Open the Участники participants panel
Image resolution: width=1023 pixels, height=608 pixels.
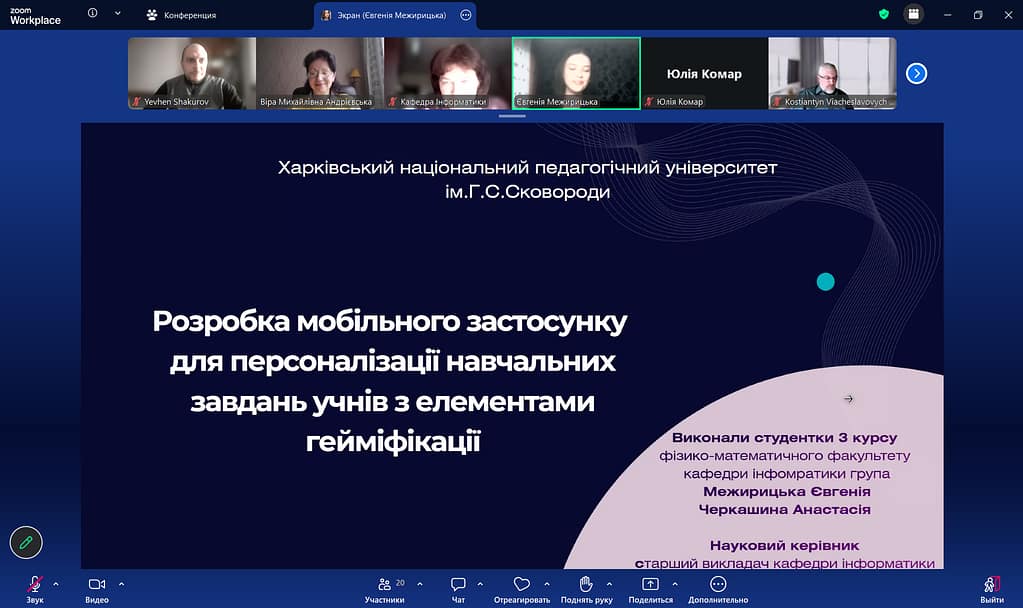385,584
